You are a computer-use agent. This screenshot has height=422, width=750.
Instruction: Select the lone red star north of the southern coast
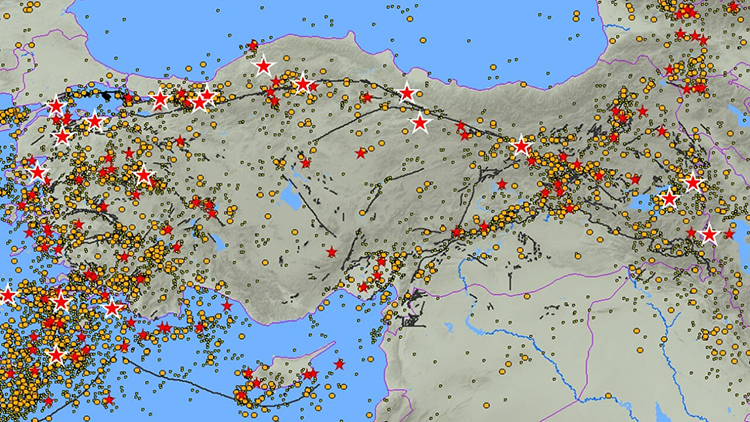331,251
